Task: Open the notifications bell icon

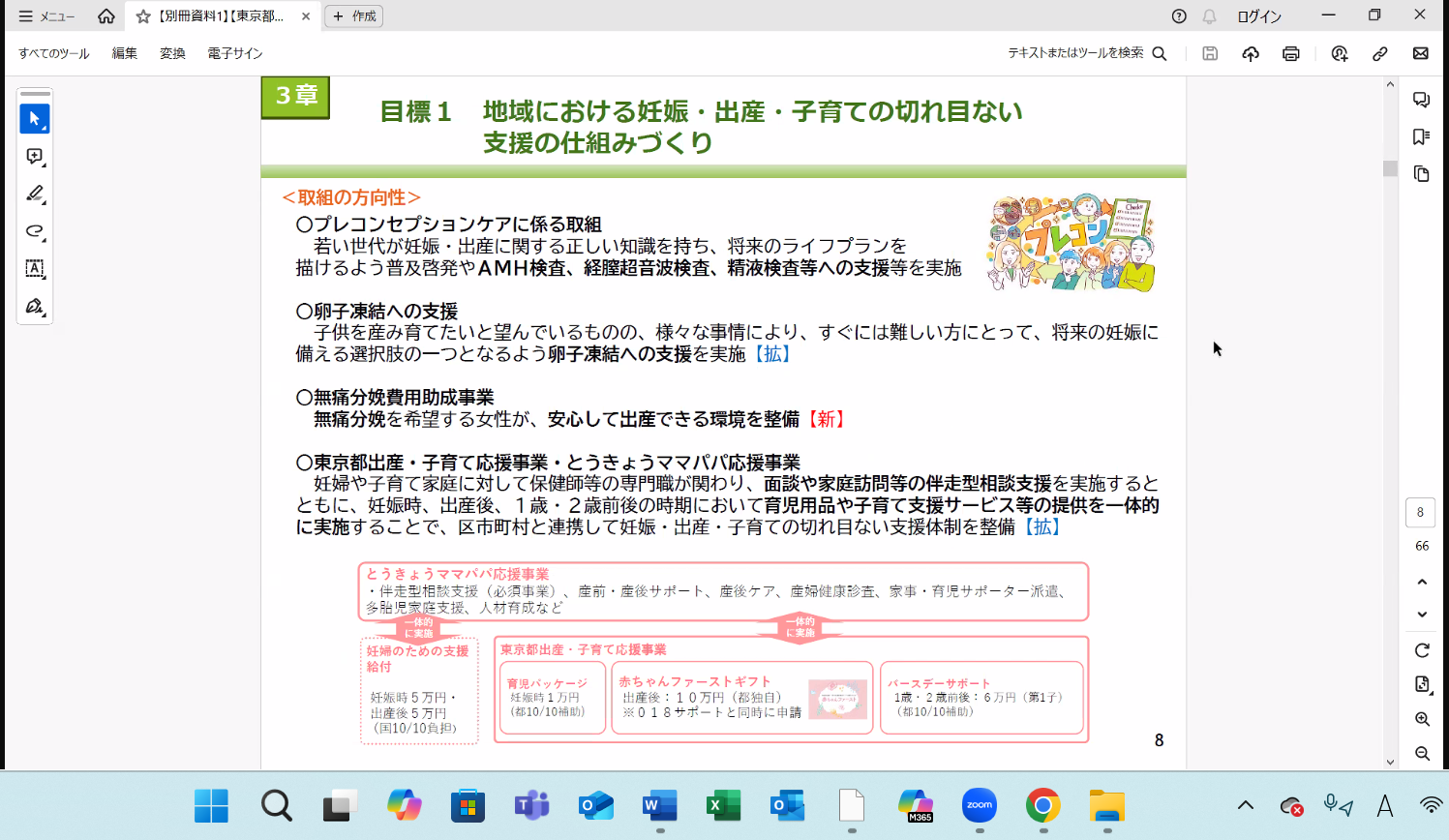Action: point(1210,16)
